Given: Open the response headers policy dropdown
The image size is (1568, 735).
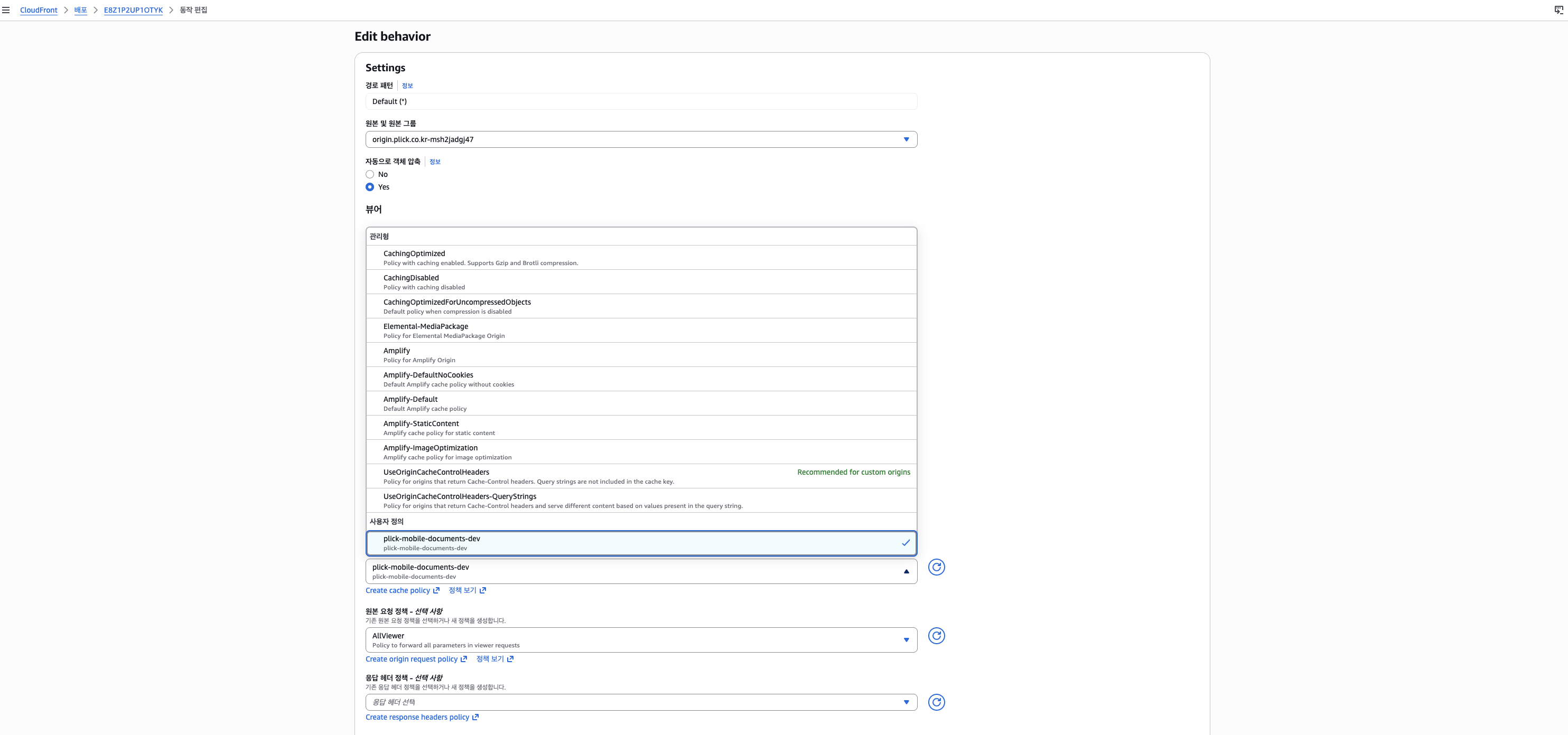Looking at the screenshot, I should coord(641,702).
